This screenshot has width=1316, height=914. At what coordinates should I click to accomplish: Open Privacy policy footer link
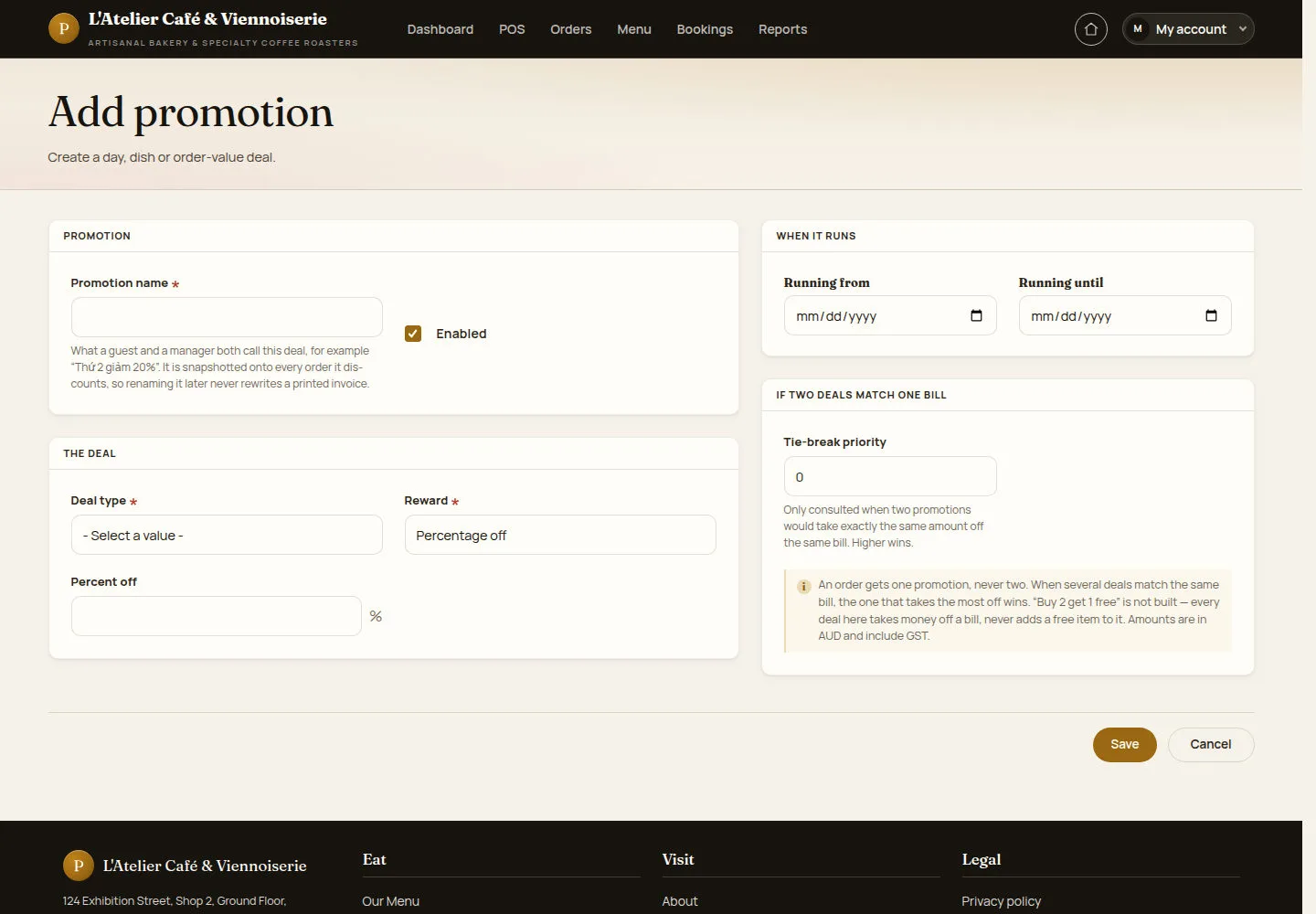coord(1002,901)
